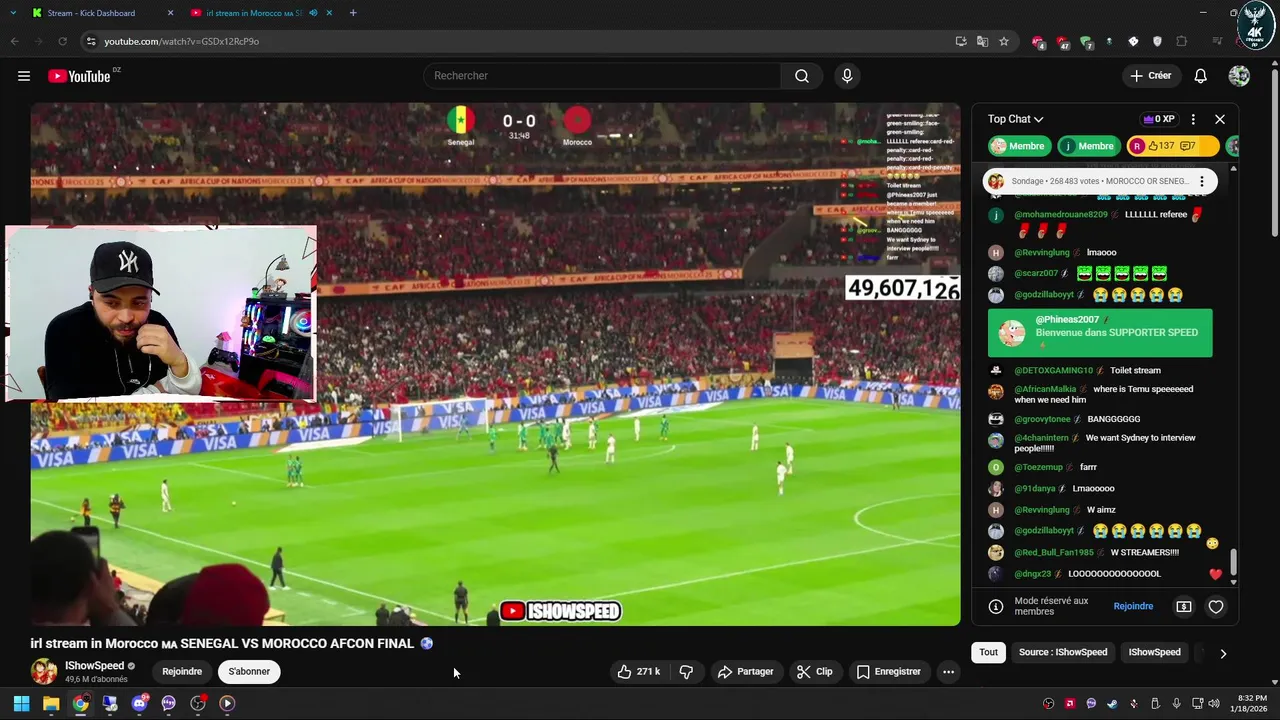Click the video player area
Image resolution: width=1280 pixels, height=720 pixels.
pos(495,364)
